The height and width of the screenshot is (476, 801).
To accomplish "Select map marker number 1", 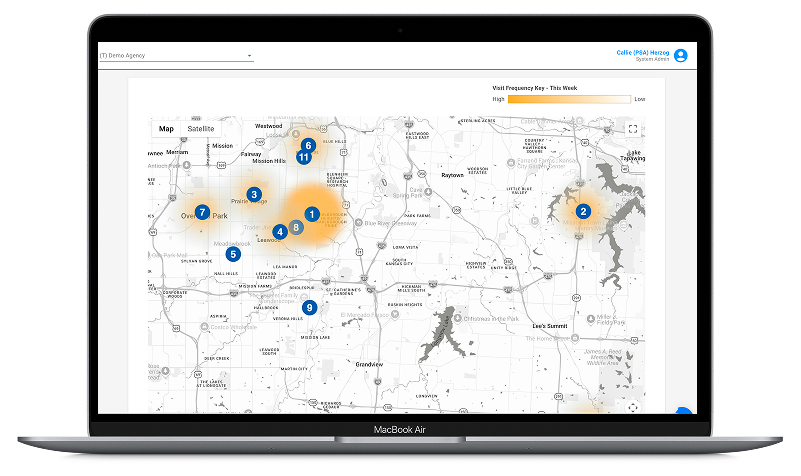I will pos(312,214).
